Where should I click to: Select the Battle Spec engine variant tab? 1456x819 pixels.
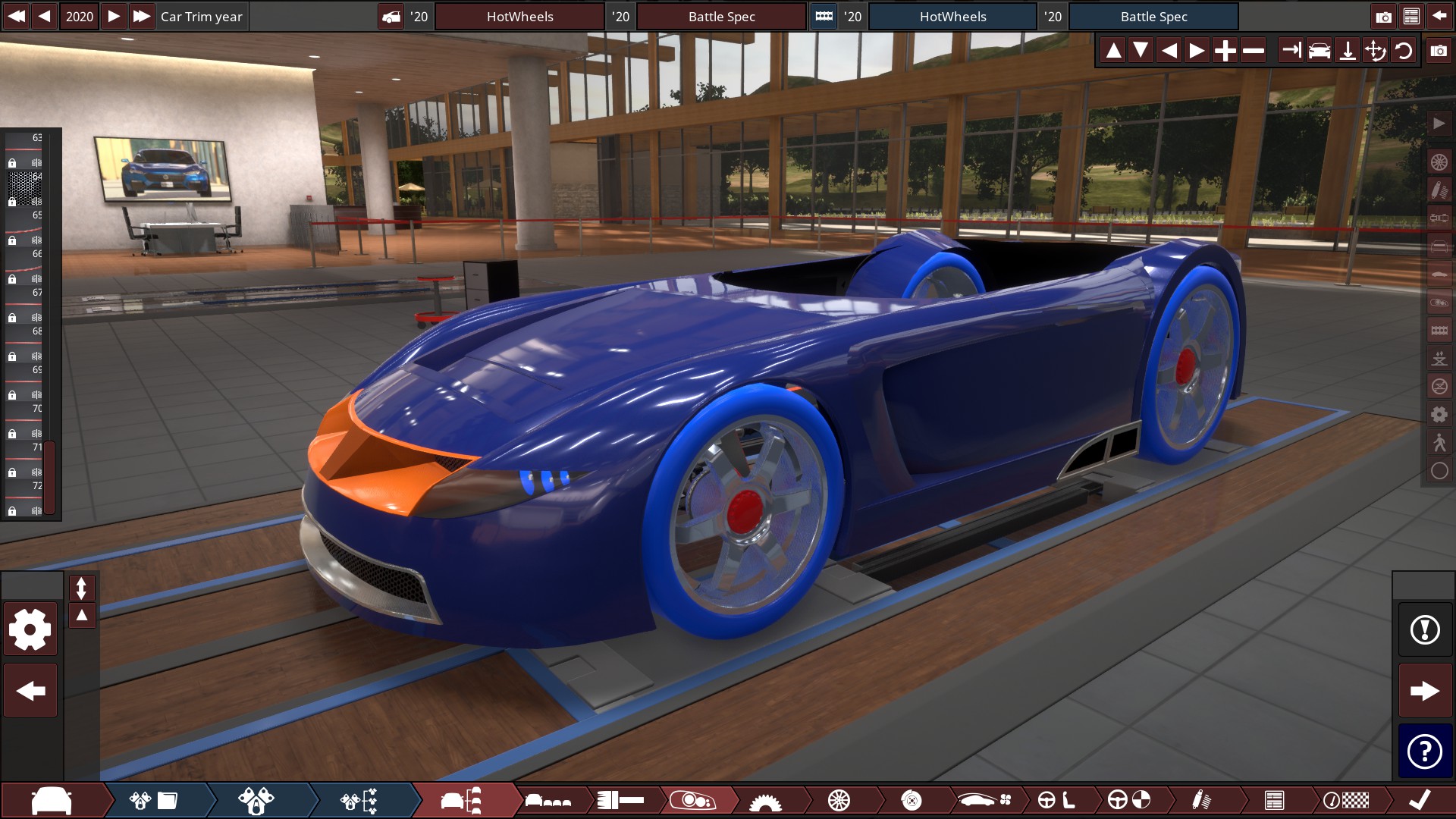pyautogui.click(x=1153, y=16)
